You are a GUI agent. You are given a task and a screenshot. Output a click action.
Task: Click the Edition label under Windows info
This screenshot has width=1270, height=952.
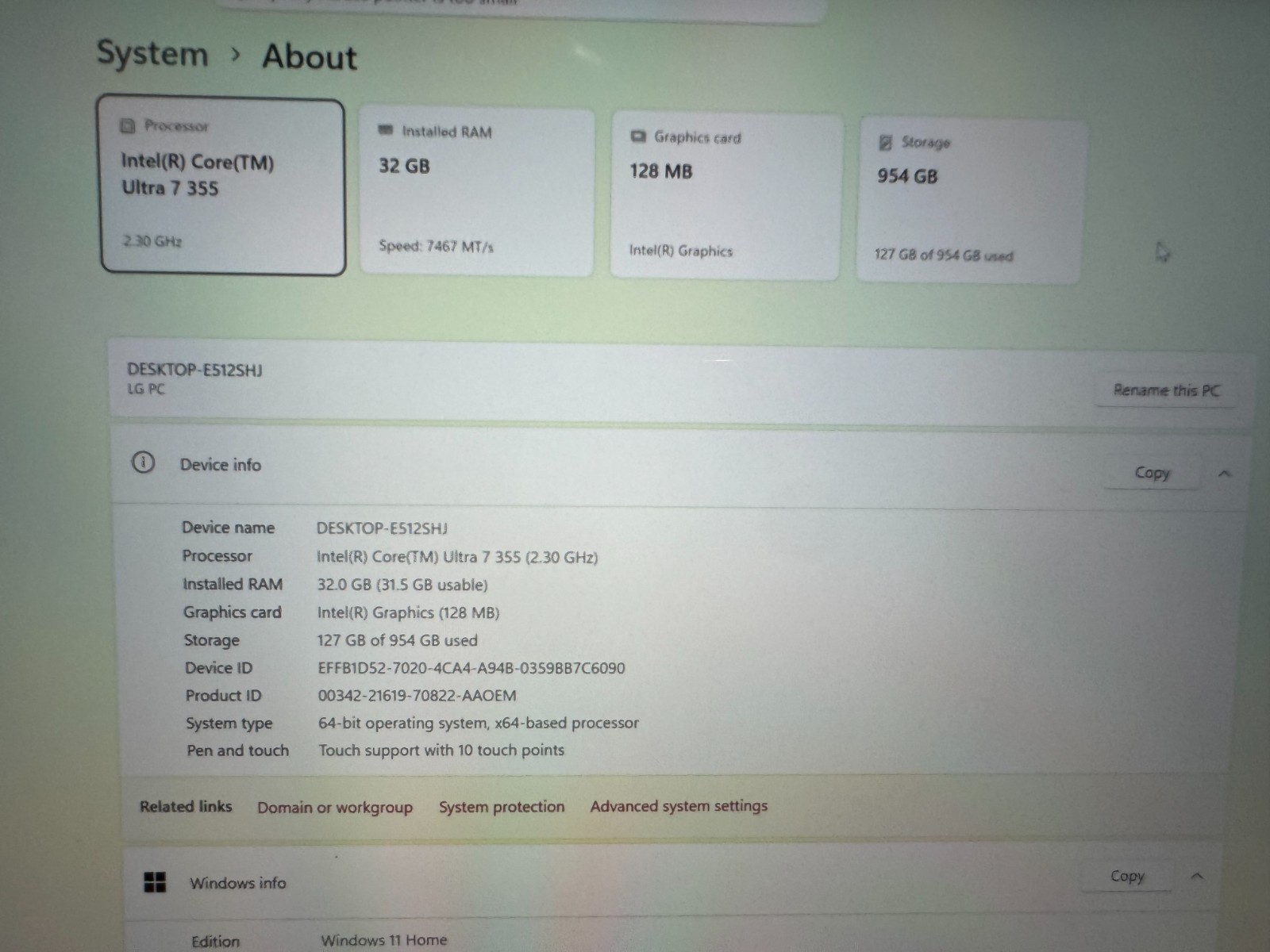tap(215, 941)
